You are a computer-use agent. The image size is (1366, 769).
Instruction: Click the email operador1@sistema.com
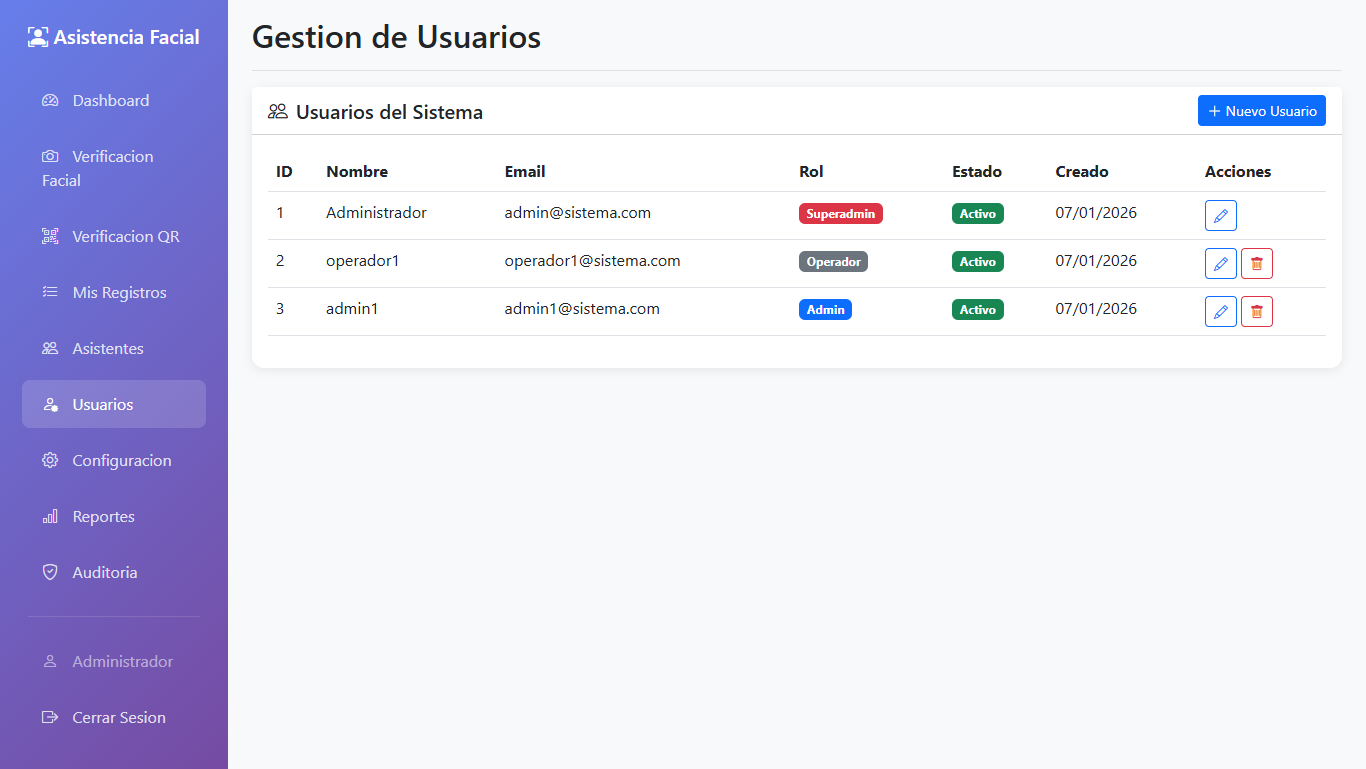[592, 261]
